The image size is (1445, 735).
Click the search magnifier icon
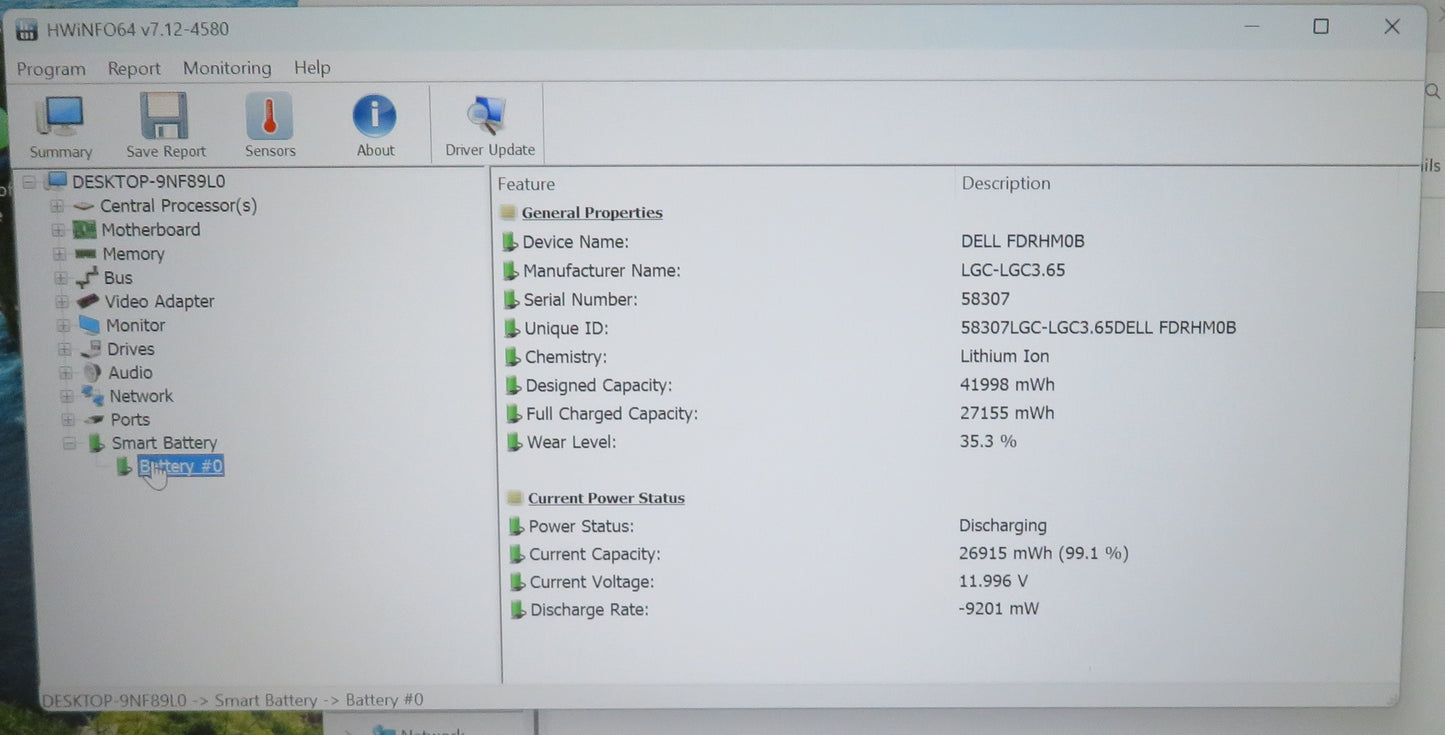click(x=1432, y=91)
